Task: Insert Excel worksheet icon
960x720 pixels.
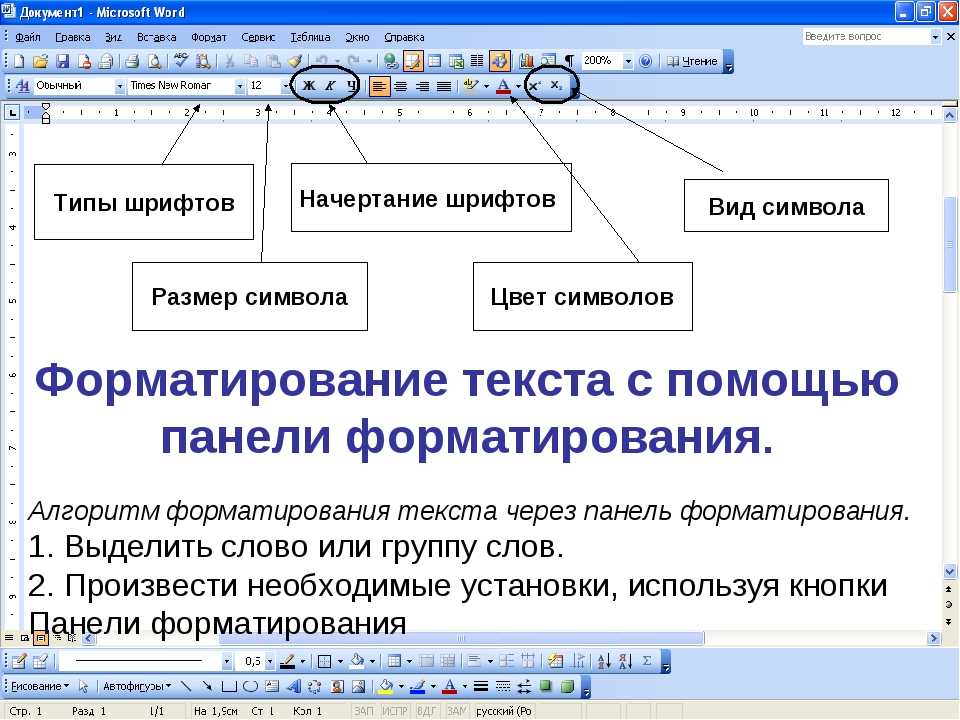Action: click(456, 61)
